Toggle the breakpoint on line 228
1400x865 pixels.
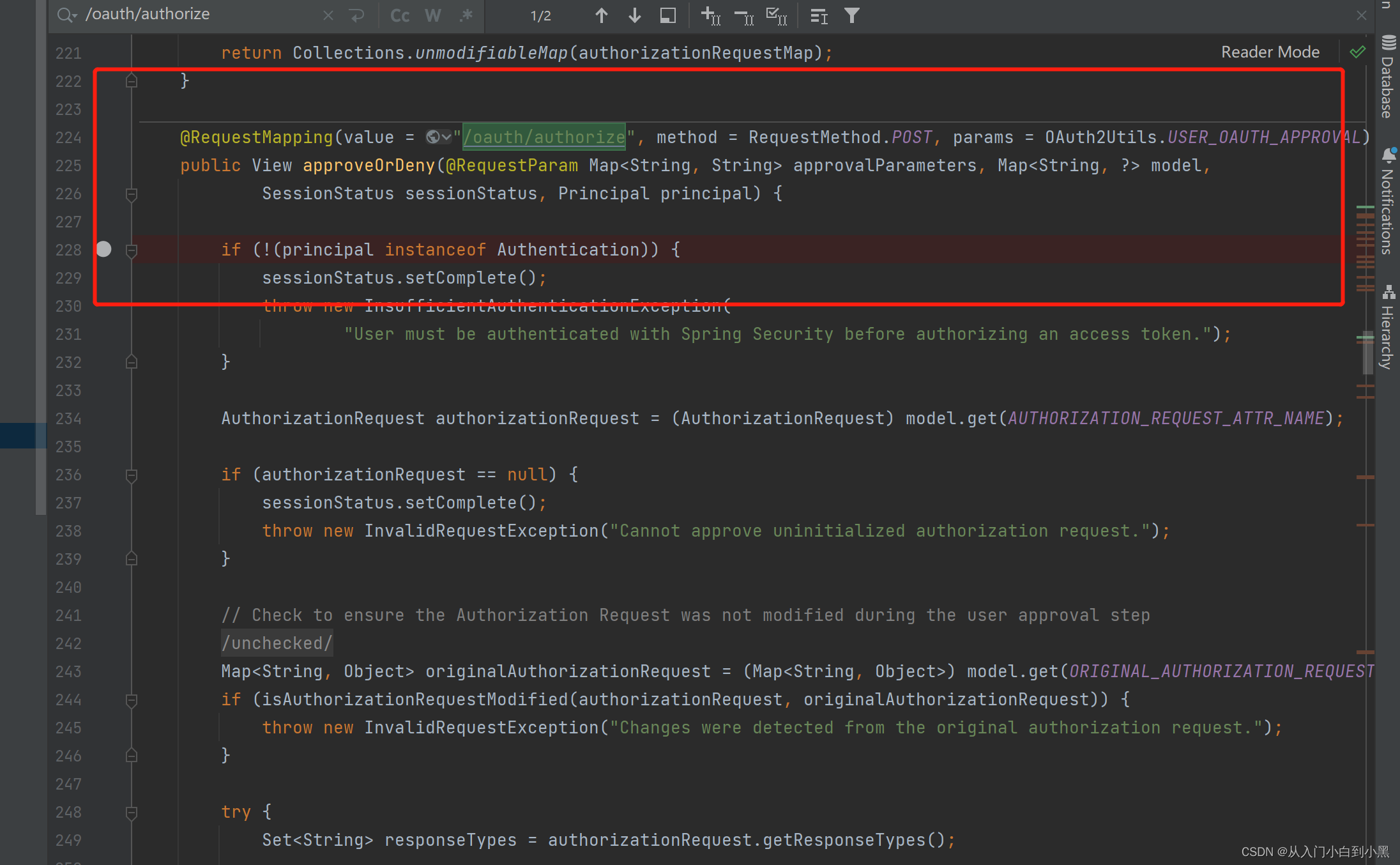coord(104,249)
